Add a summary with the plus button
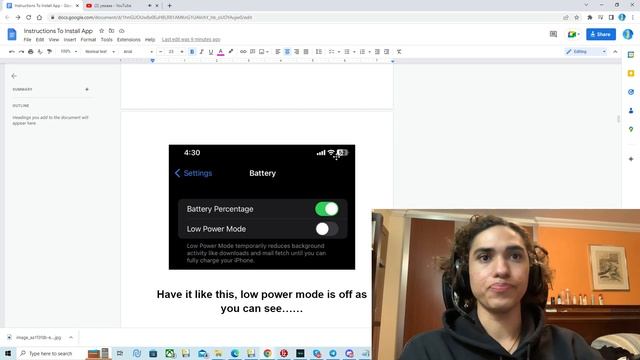The width and height of the screenshot is (640, 360). 87,89
